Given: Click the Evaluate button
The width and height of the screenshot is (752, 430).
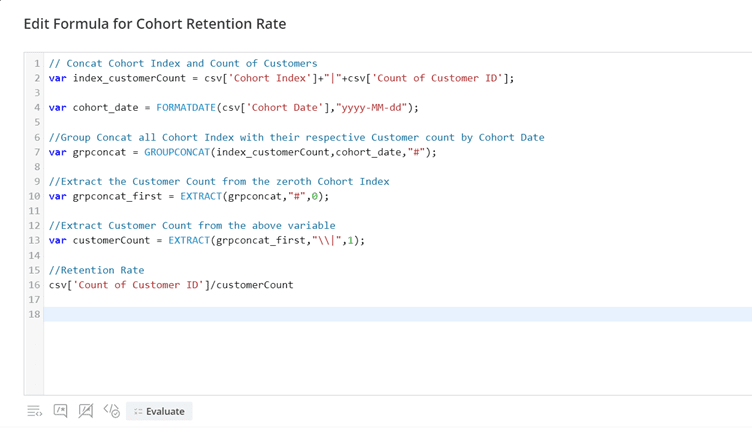Looking at the screenshot, I should (159, 411).
